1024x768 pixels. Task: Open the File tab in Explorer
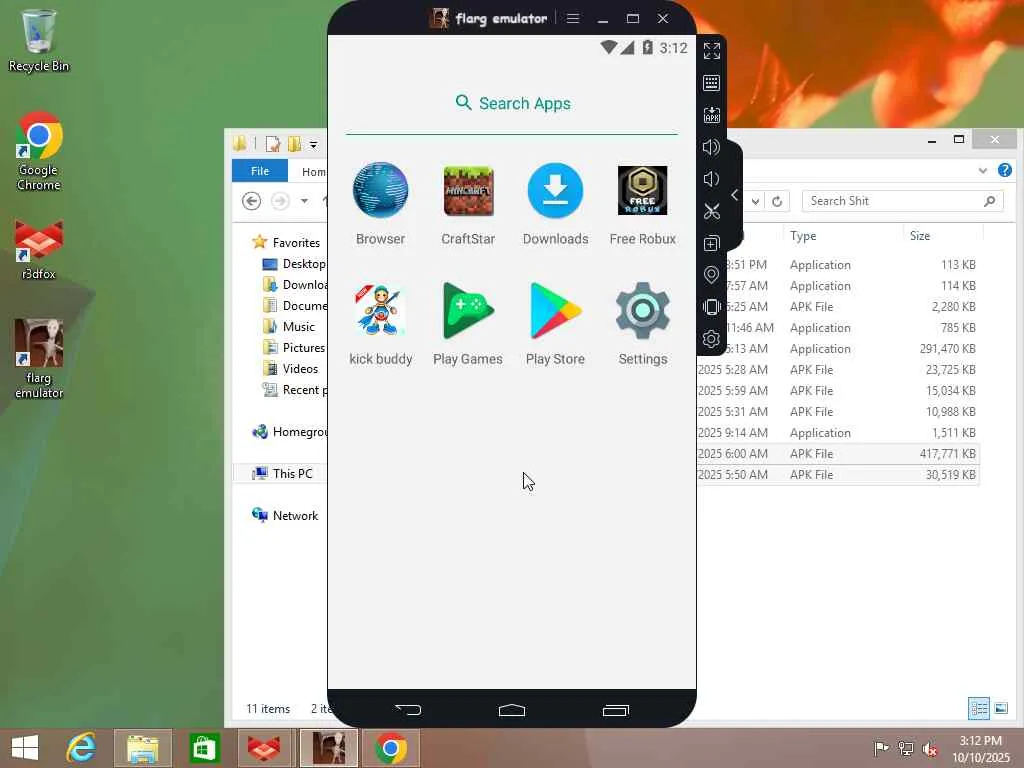click(260, 171)
